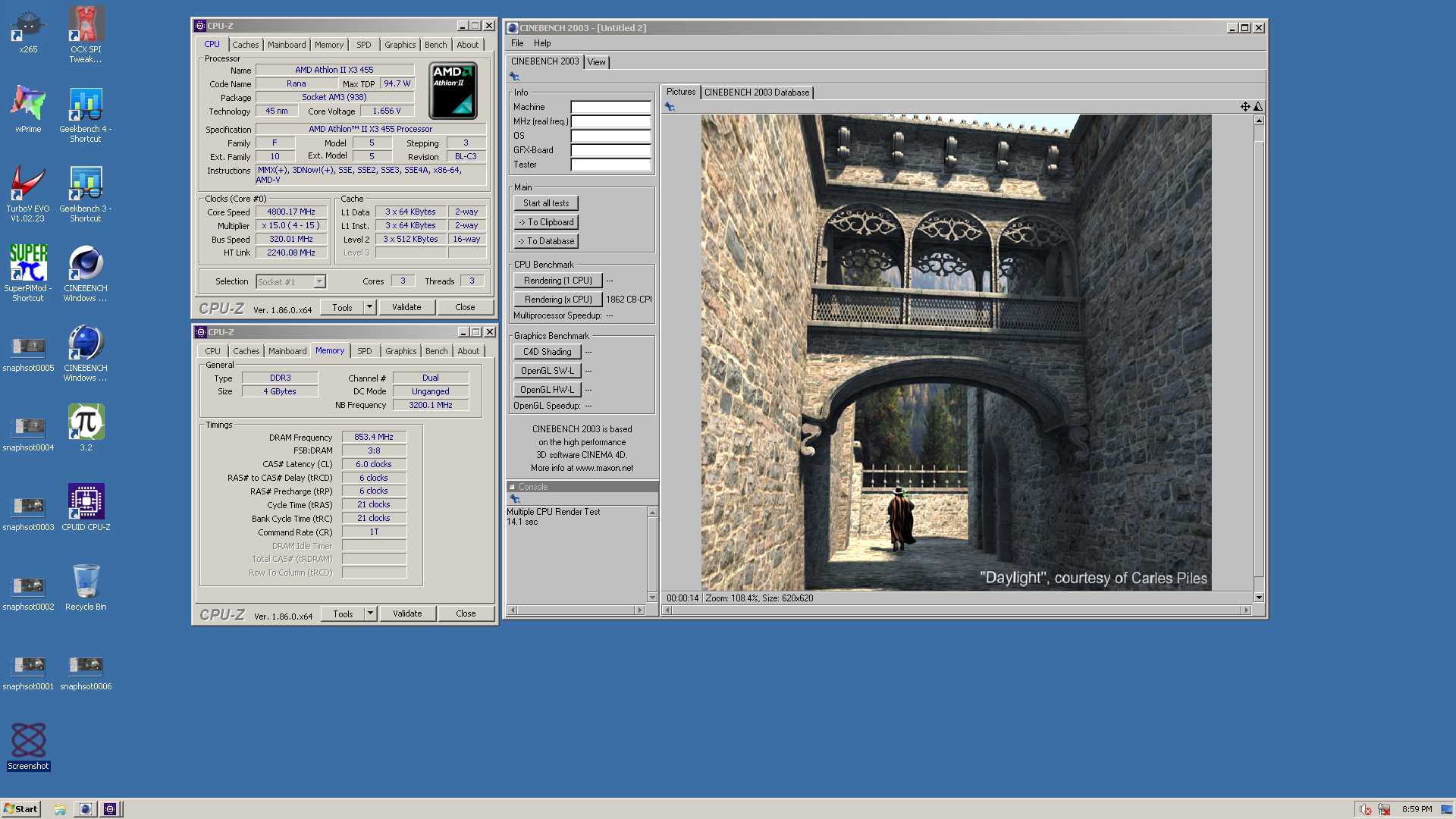Switch to the View tab in CINEBENCH
The height and width of the screenshot is (819, 1456).
(597, 62)
